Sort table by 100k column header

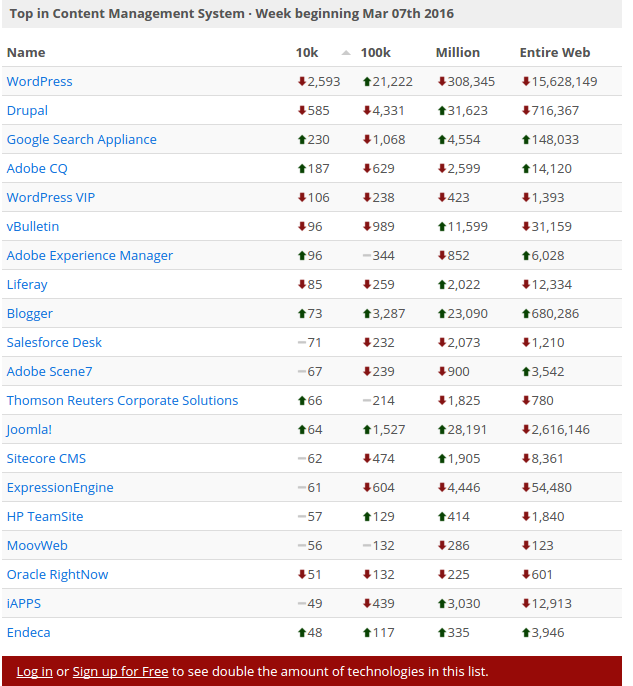click(x=375, y=52)
